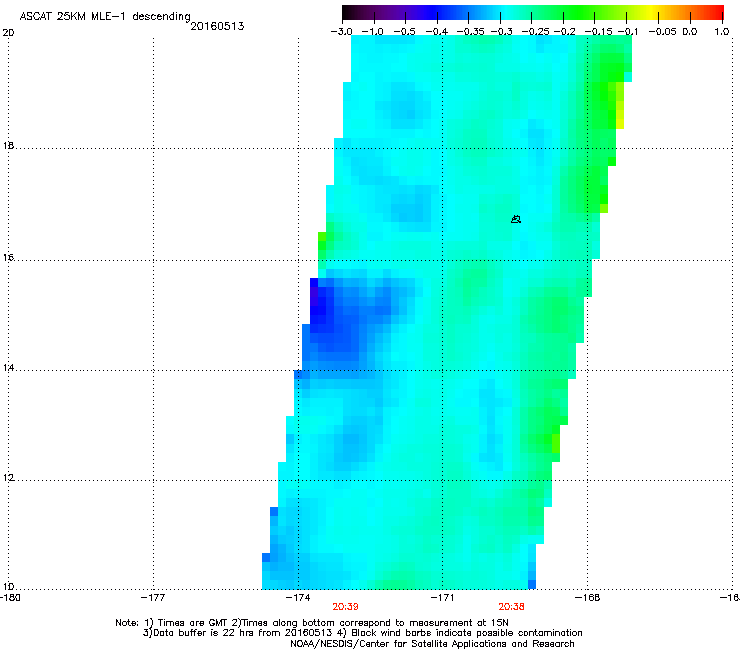
Task: Click the note line starting 'Note: 1) Times are GMT'
Action: (x=312, y=623)
